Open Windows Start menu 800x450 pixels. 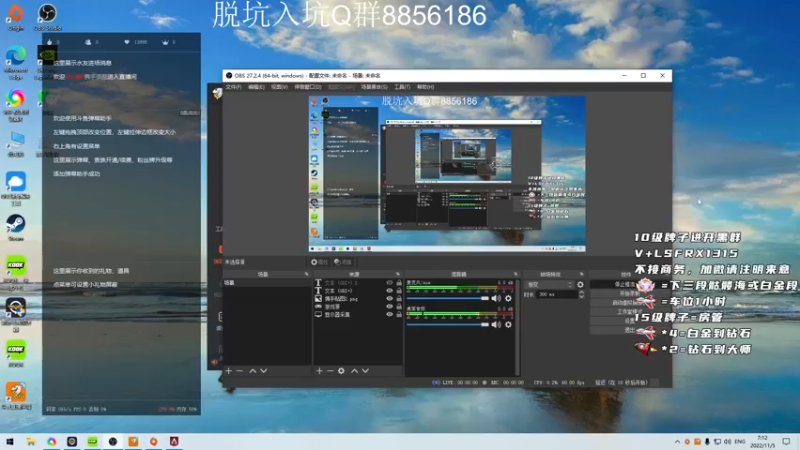(x=10, y=441)
